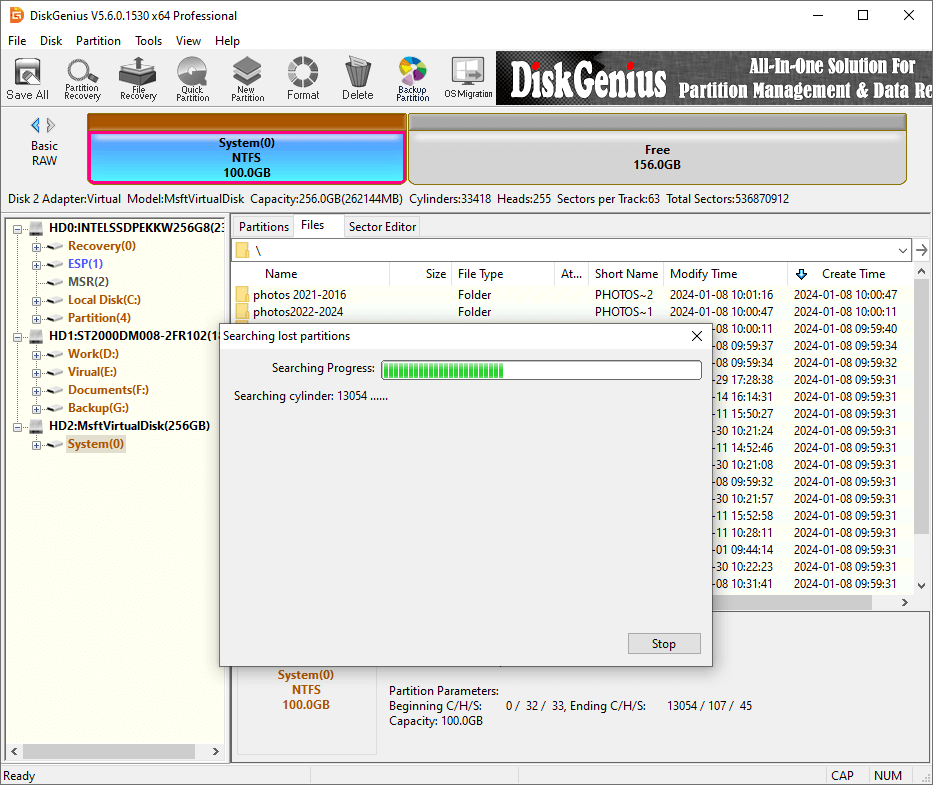Screen dimensions: 933x785
Task: Go to next disk arrow
Action: click(51, 125)
